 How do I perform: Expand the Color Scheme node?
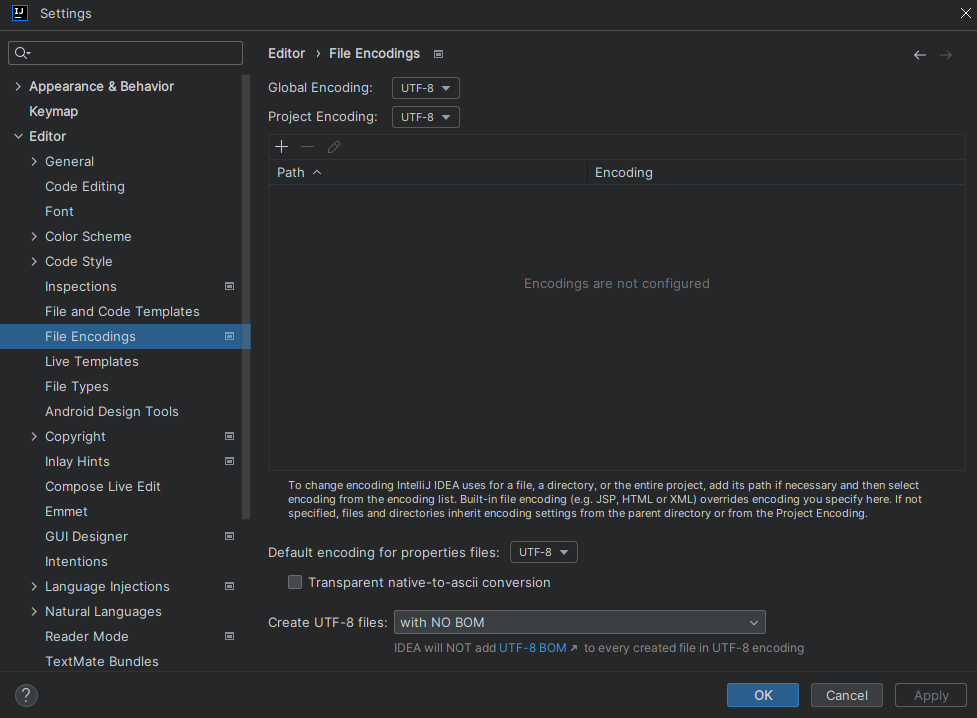(x=34, y=236)
